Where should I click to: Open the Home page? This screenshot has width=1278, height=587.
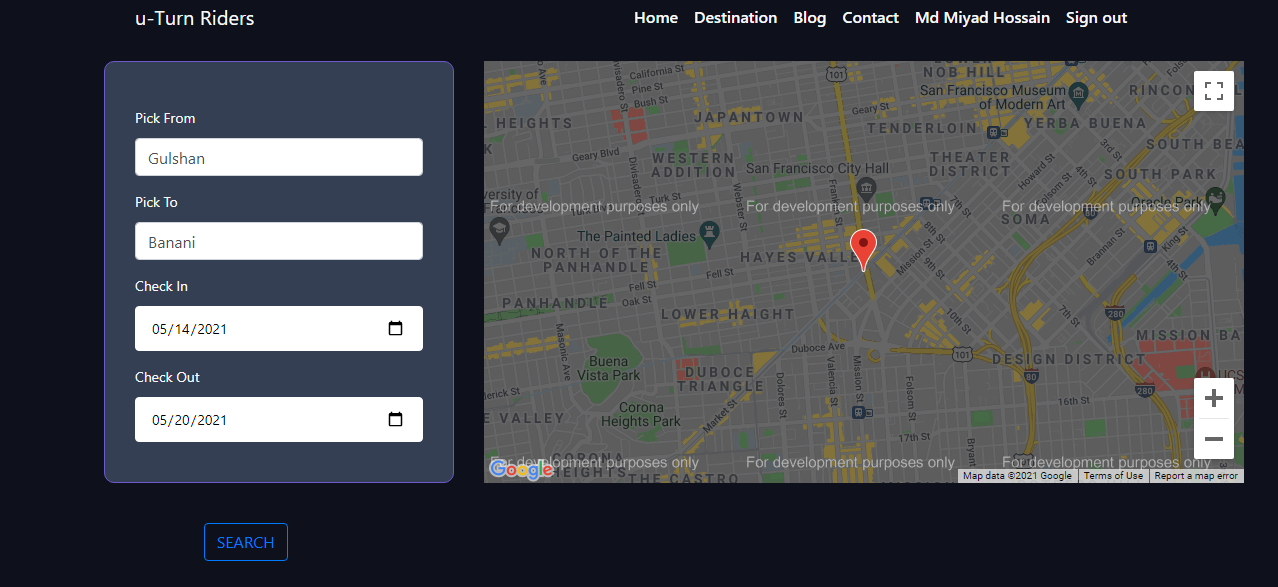[655, 17]
